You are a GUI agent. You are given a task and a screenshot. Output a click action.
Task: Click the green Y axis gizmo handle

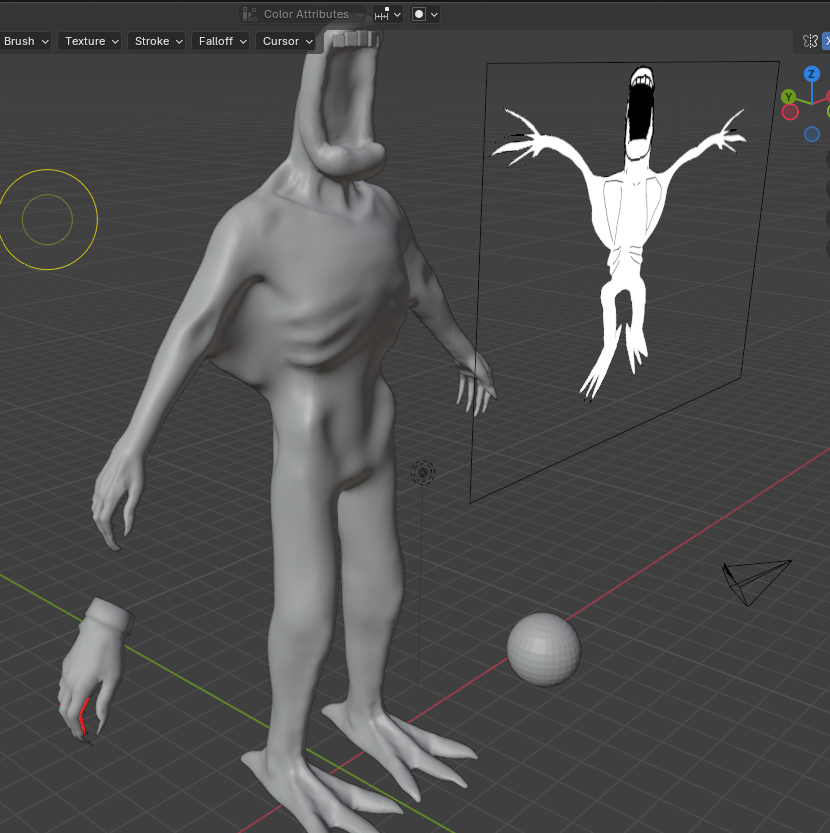(x=788, y=96)
